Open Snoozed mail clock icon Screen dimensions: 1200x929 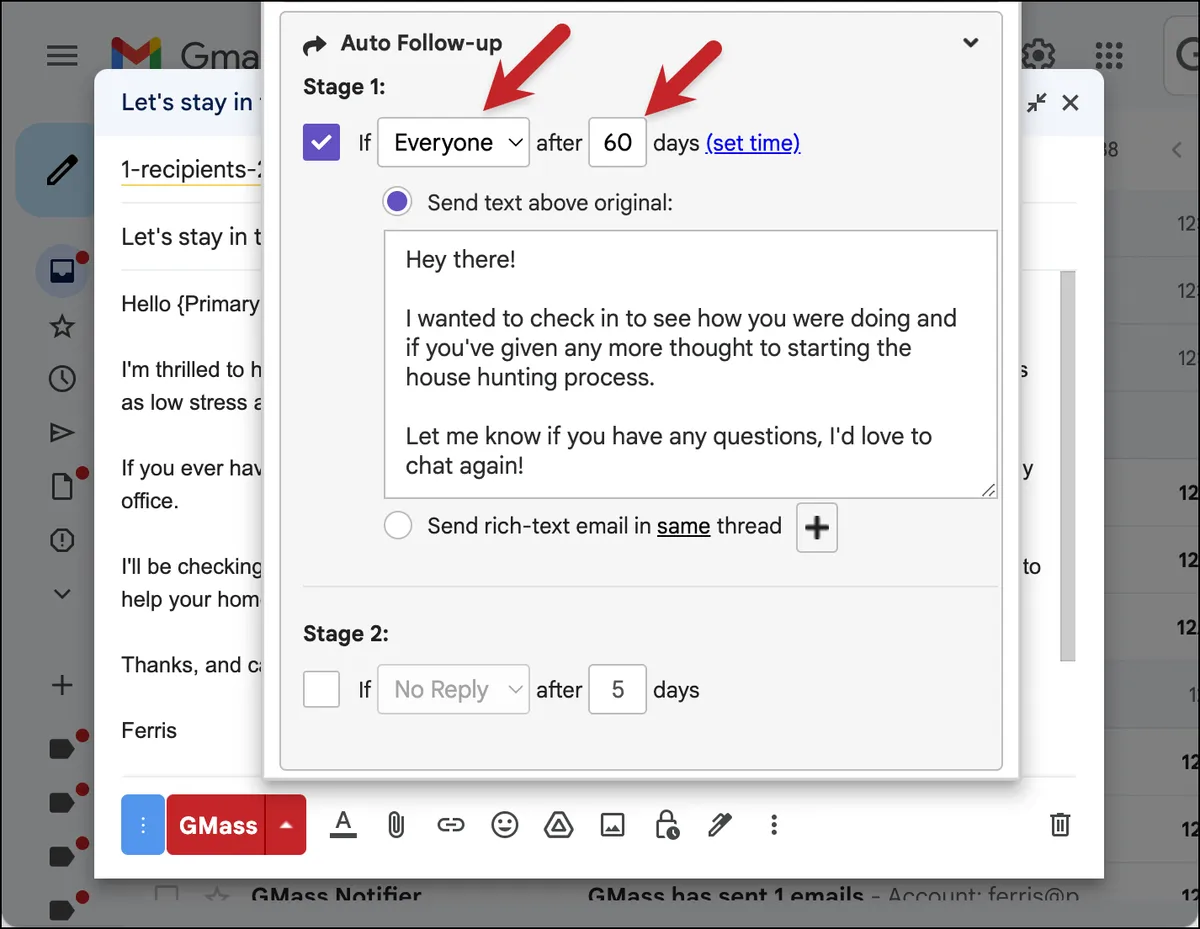coord(62,378)
